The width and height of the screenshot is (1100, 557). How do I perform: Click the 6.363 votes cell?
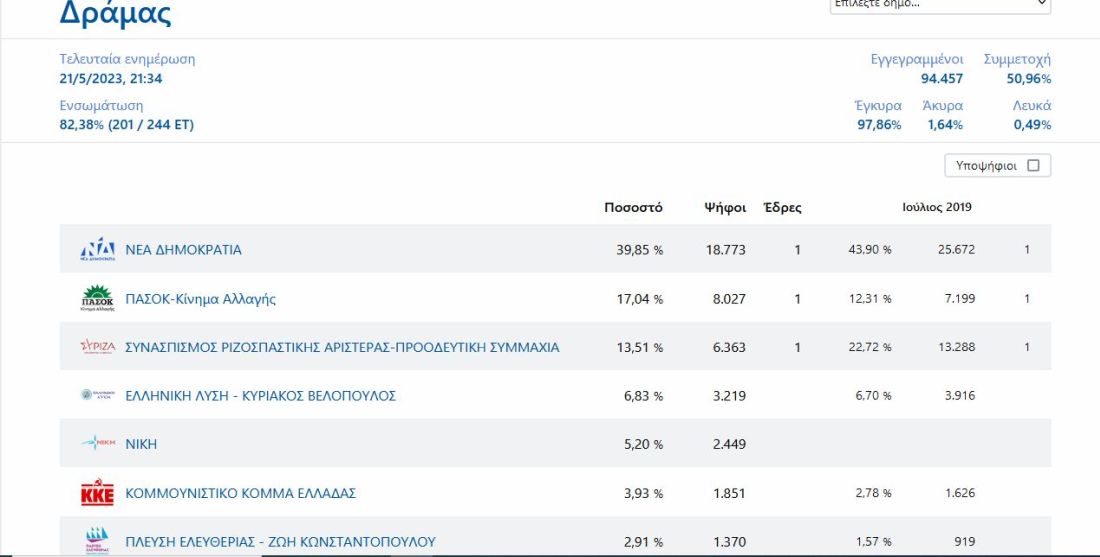coord(729,347)
